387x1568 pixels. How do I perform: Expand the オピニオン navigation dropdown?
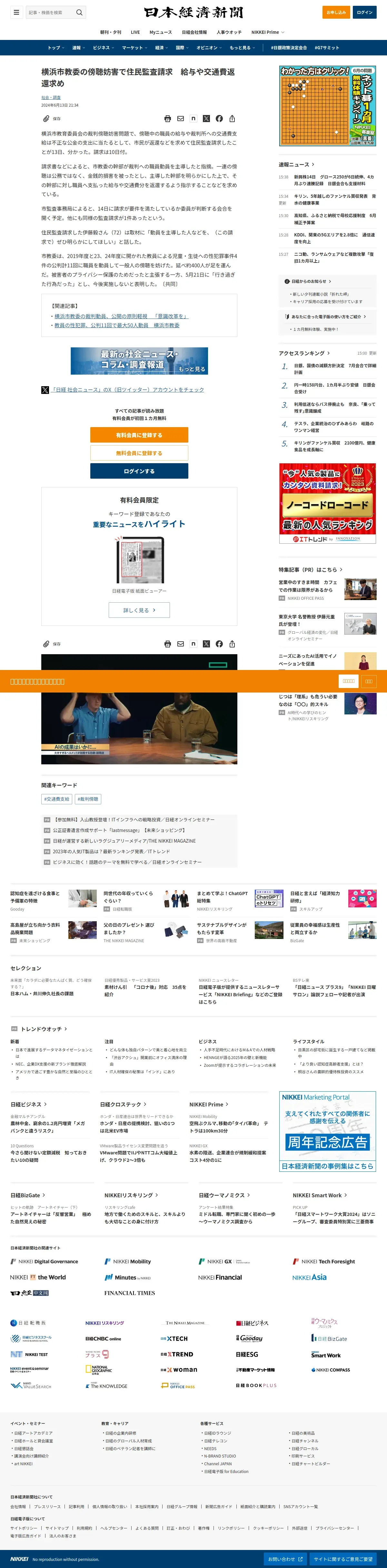[x=209, y=47]
